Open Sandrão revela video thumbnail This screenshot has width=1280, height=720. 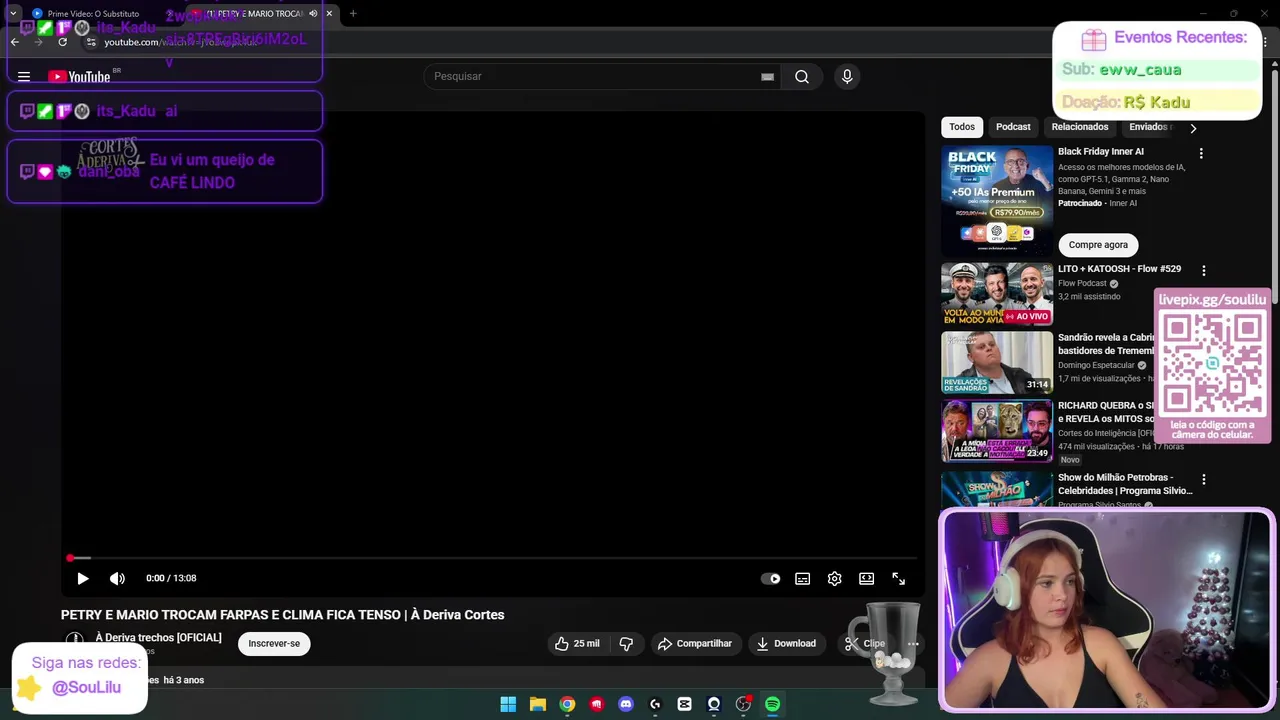(997, 362)
